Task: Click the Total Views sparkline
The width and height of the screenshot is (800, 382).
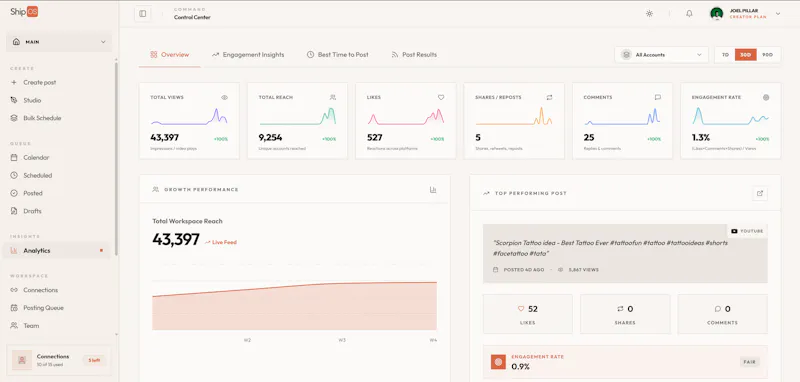Action: click(x=189, y=117)
